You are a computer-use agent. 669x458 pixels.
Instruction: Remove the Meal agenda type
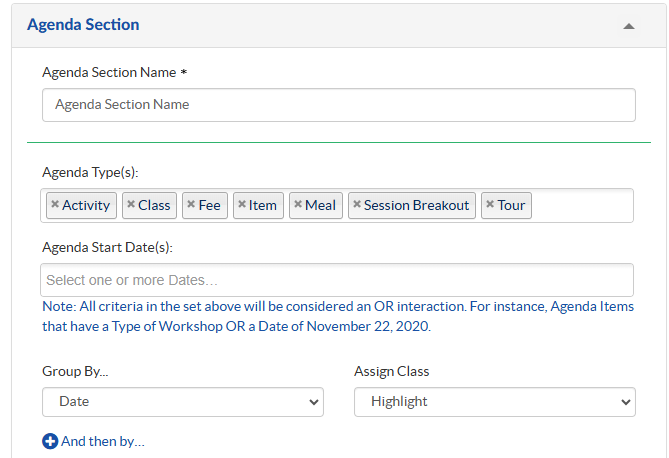[297, 205]
